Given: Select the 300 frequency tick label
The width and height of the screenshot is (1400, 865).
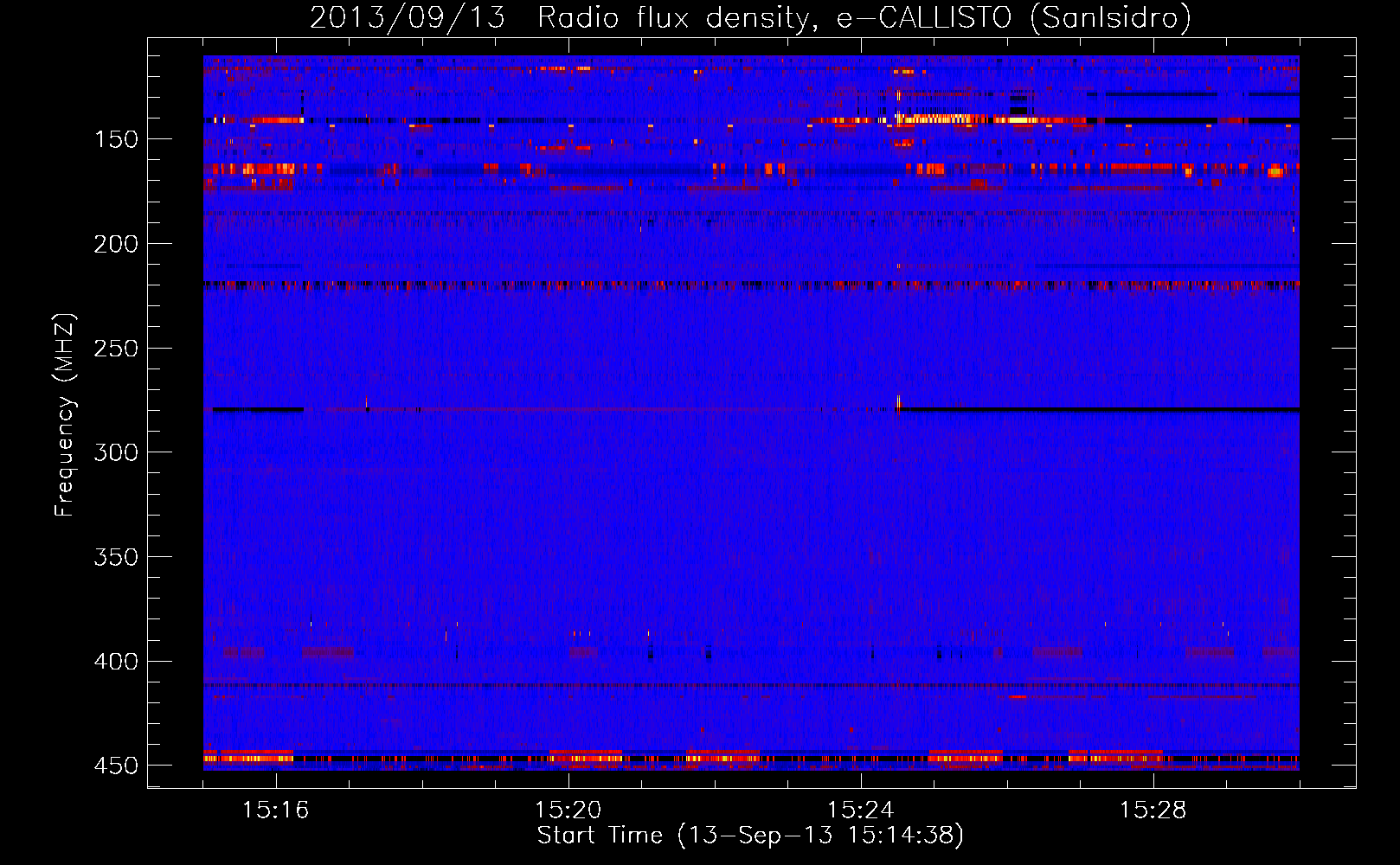Looking at the screenshot, I should click(x=116, y=452).
